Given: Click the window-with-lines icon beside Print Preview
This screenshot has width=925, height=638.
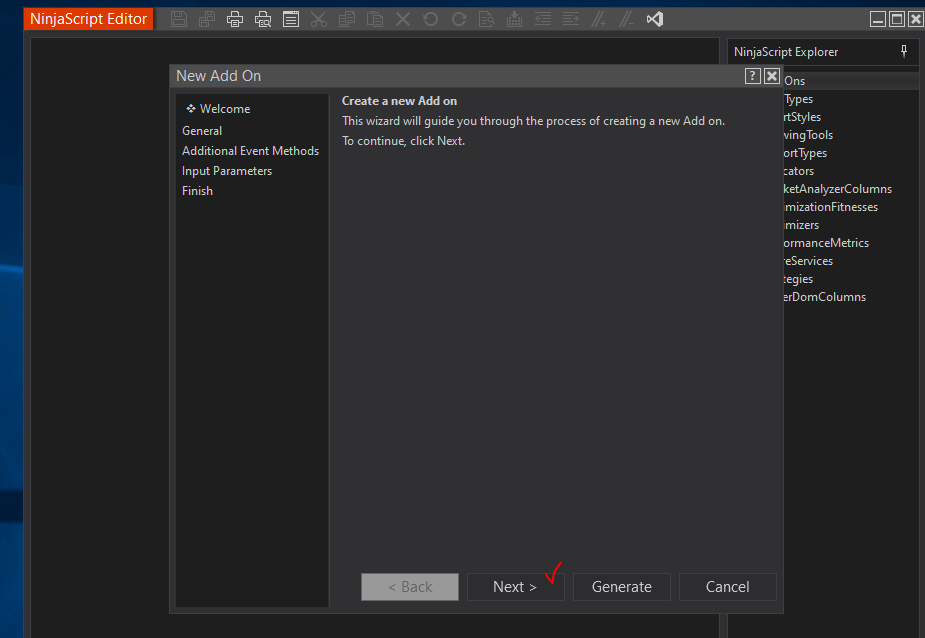Looking at the screenshot, I should click(291, 19).
